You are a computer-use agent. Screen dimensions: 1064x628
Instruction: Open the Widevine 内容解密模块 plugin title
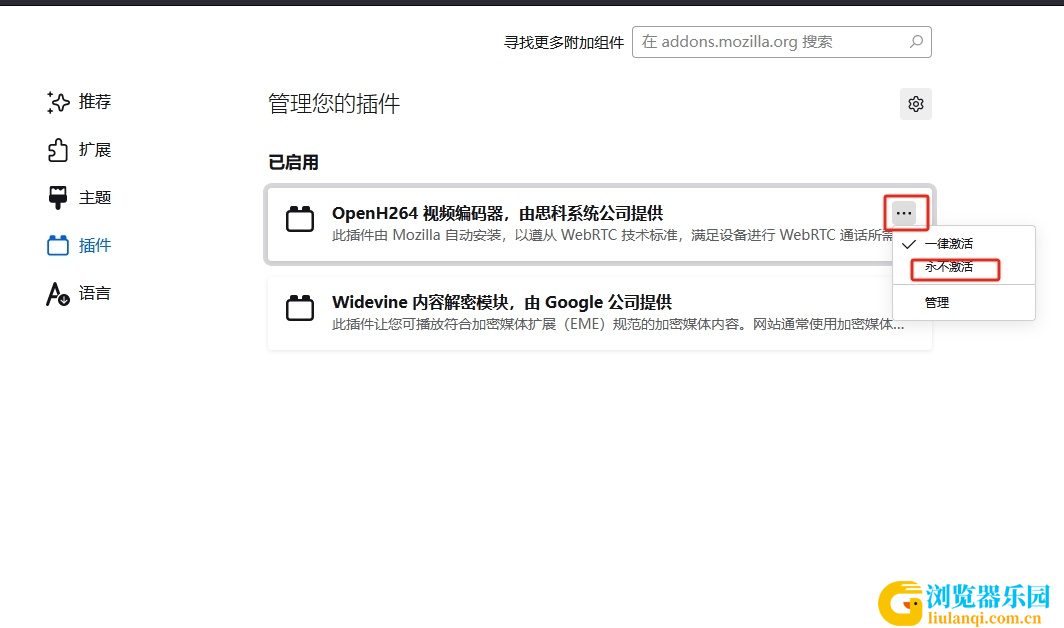coord(502,302)
